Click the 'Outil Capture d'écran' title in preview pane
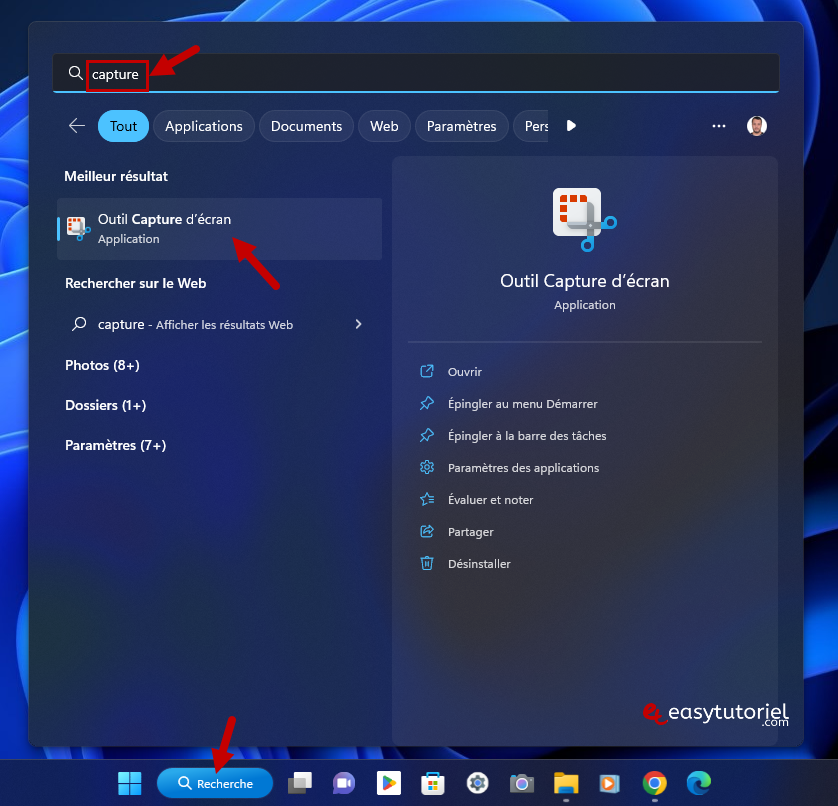This screenshot has height=806, width=838. 585,281
